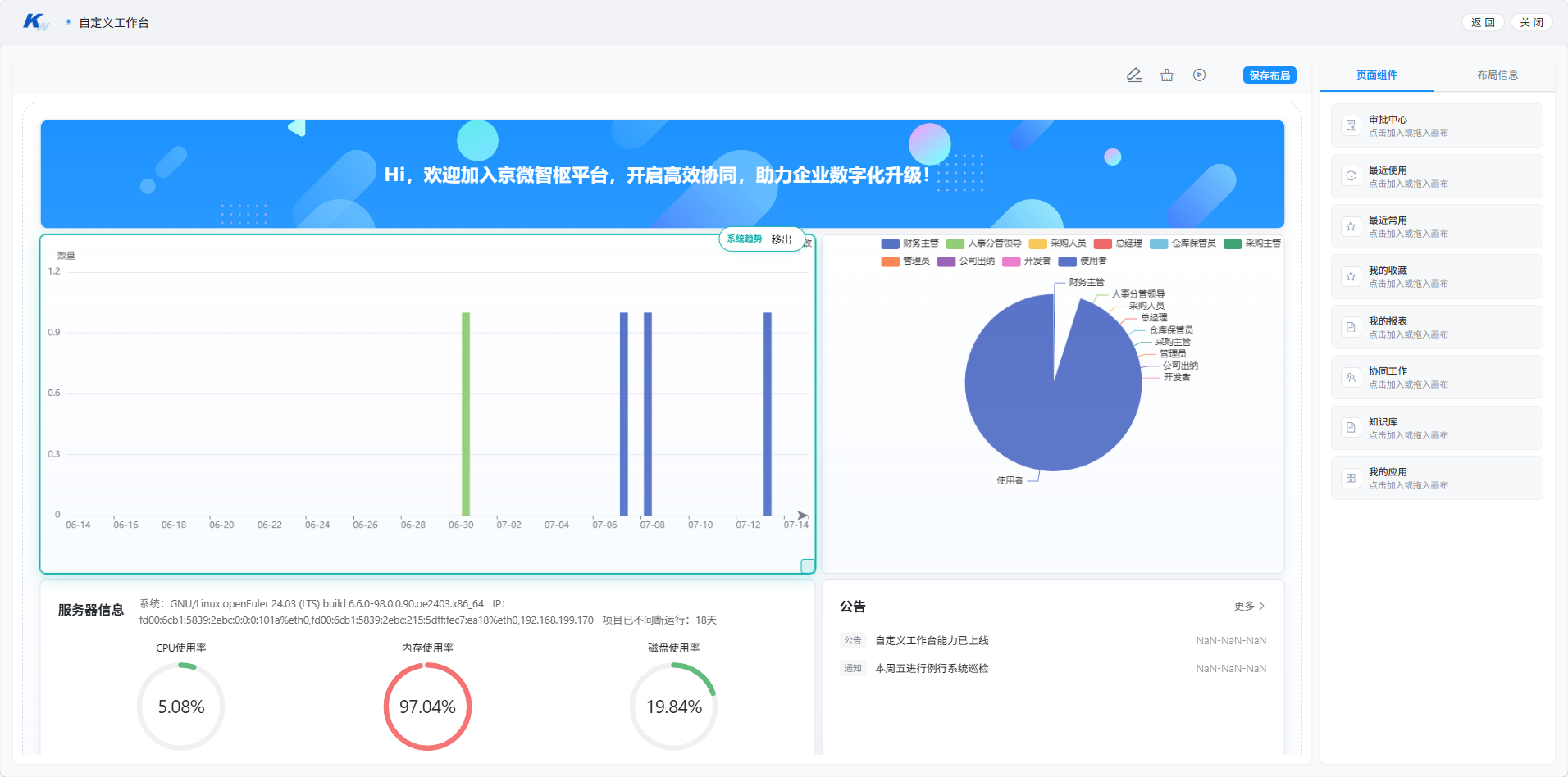Save the layout with 保存布局
The height and width of the screenshot is (777, 1568).
[x=1269, y=75]
